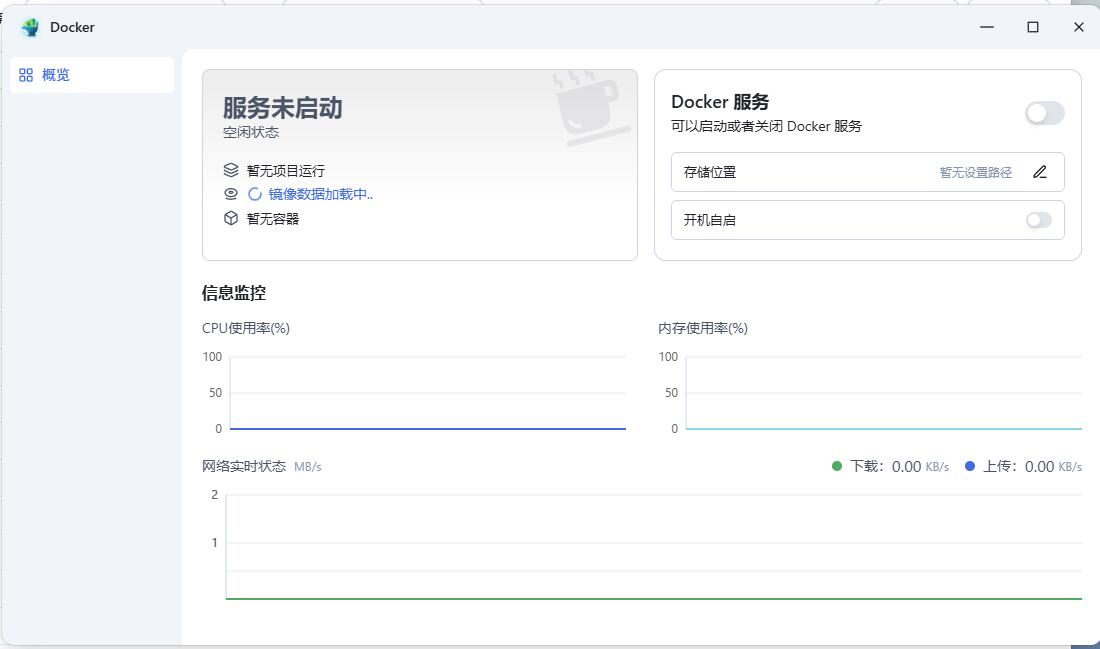The width and height of the screenshot is (1100, 649).
Task: Click the coffee cup watermark icon
Action: pos(590,106)
